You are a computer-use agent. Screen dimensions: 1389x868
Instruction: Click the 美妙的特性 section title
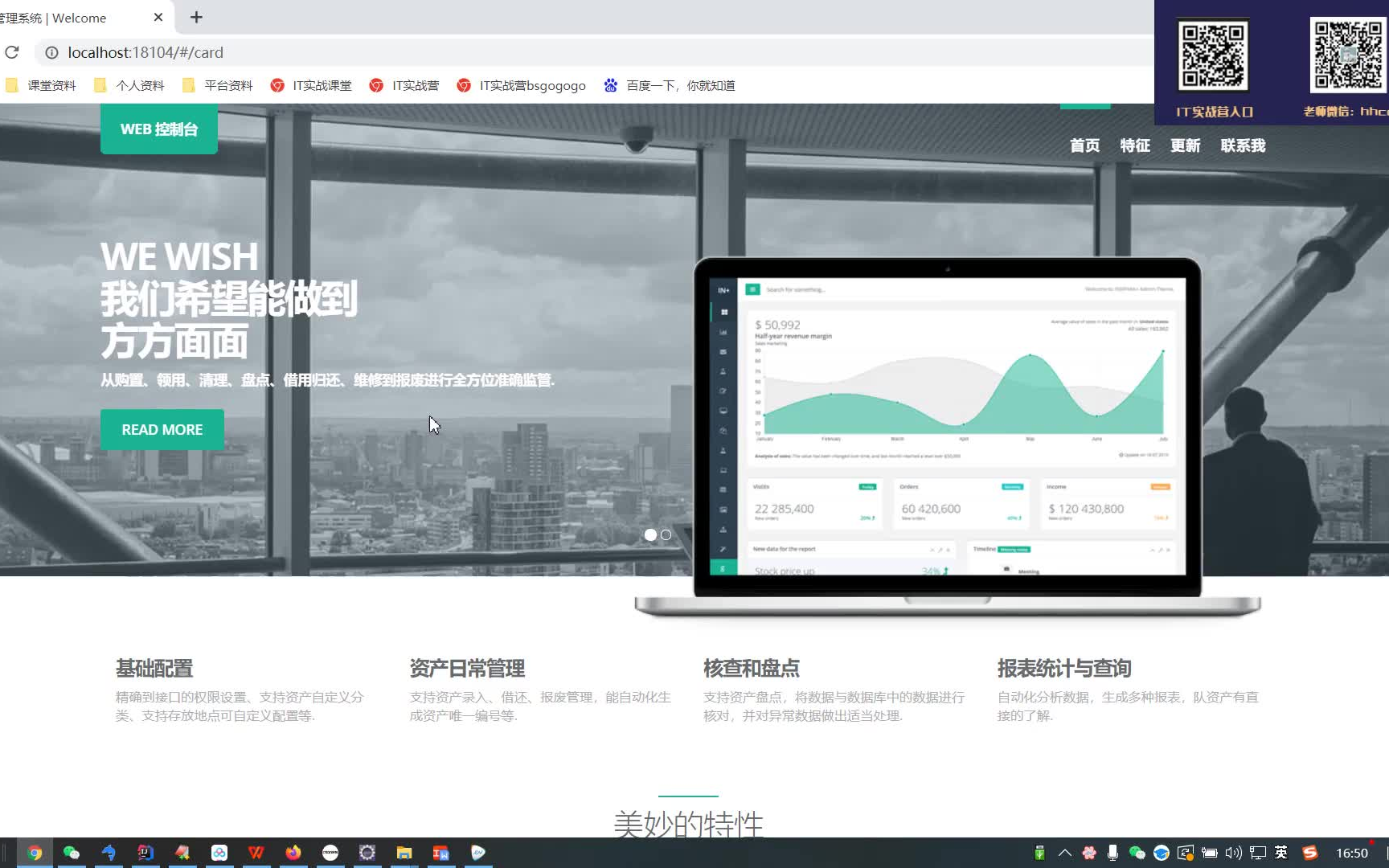point(688,823)
